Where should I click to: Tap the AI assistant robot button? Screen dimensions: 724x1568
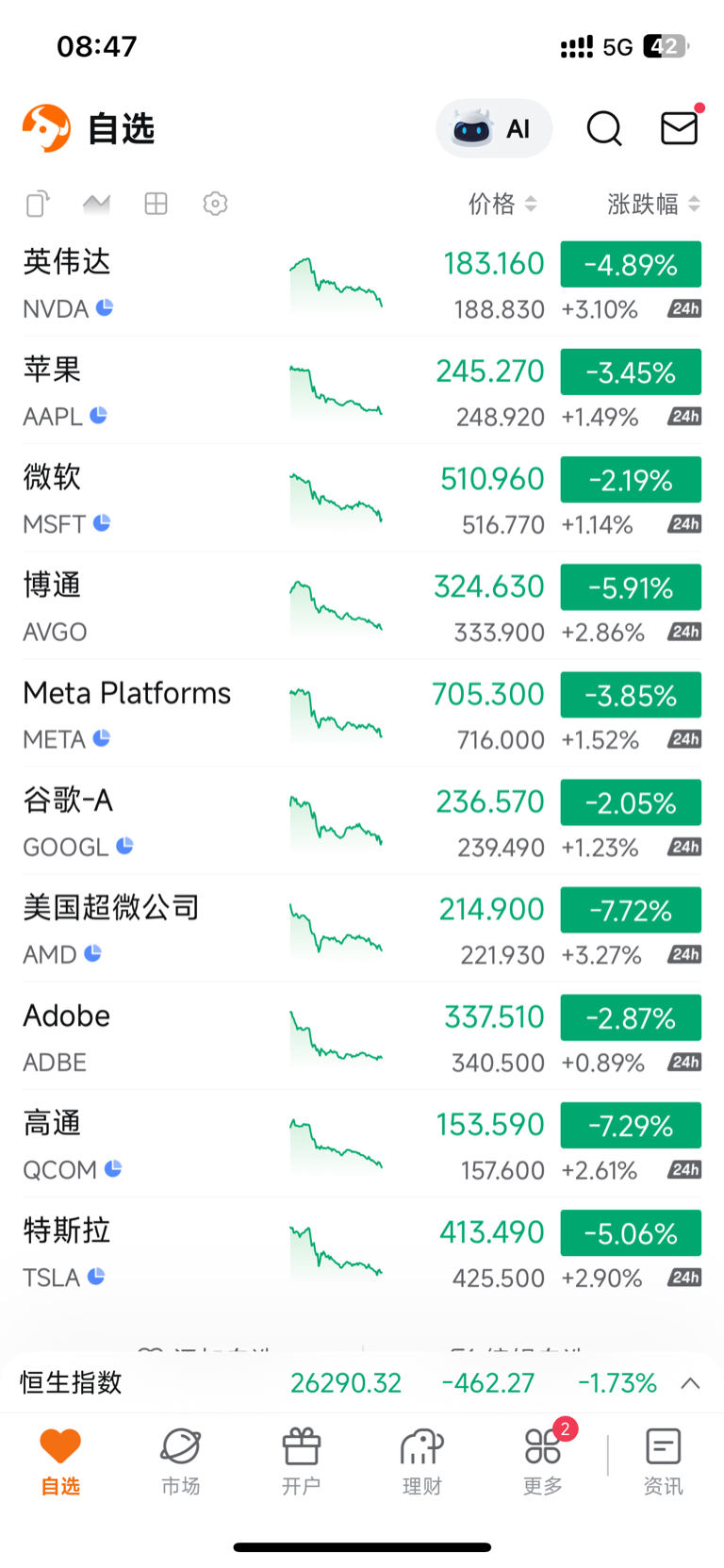[x=493, y=128]
